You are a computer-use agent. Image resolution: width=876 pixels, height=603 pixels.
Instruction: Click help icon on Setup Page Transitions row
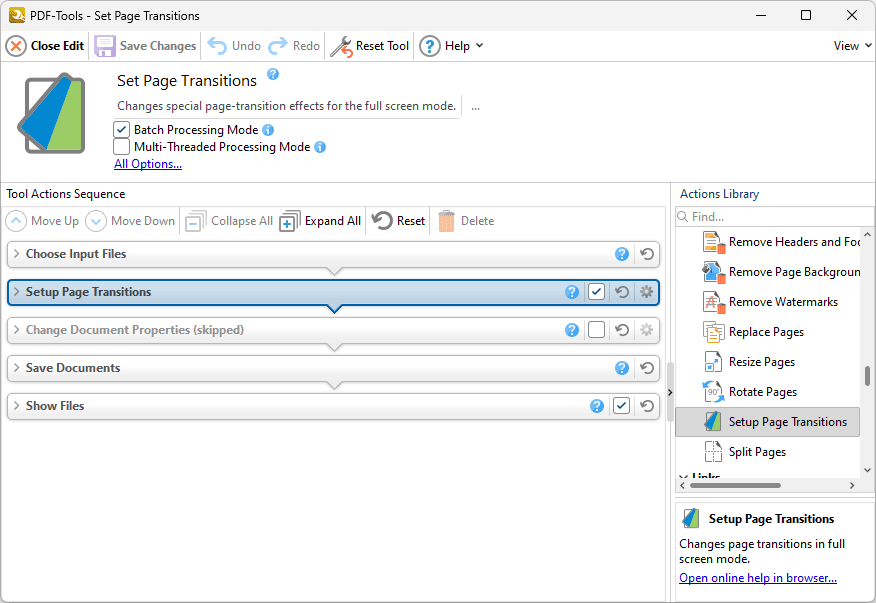(572, 292)
